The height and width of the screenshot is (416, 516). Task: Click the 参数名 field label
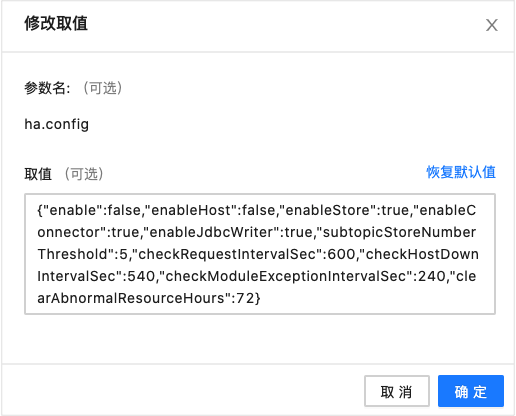click(47, 88)
